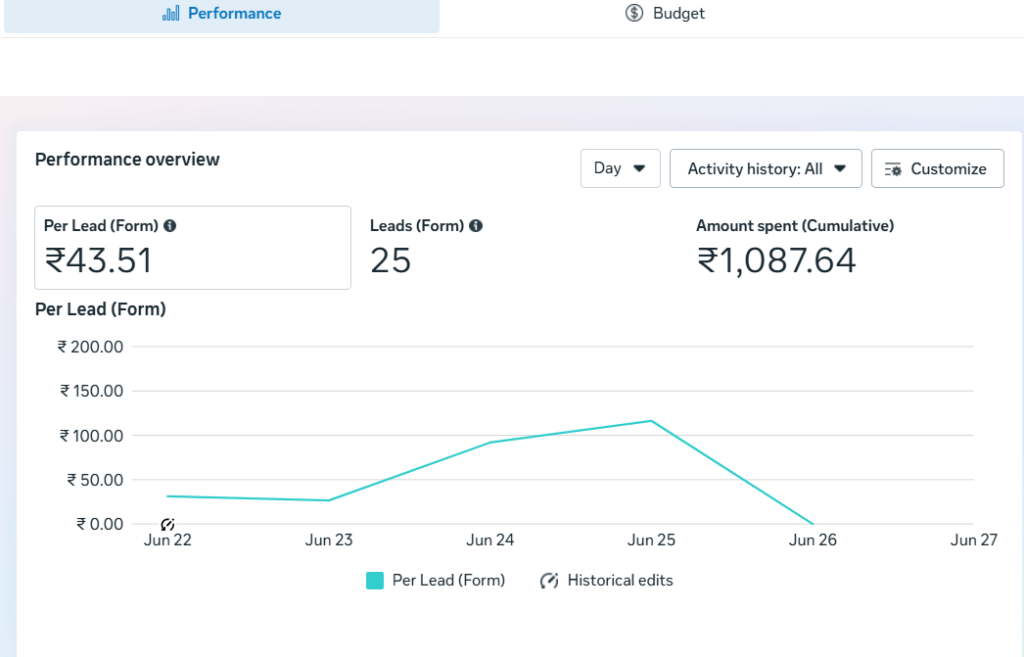Click Historical edits legend icon
1024x657 pixels.
[x=549, y=581]
